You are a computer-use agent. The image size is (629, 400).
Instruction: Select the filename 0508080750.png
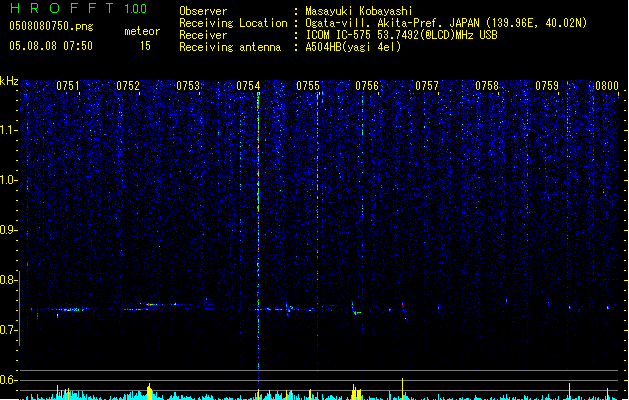51,26
